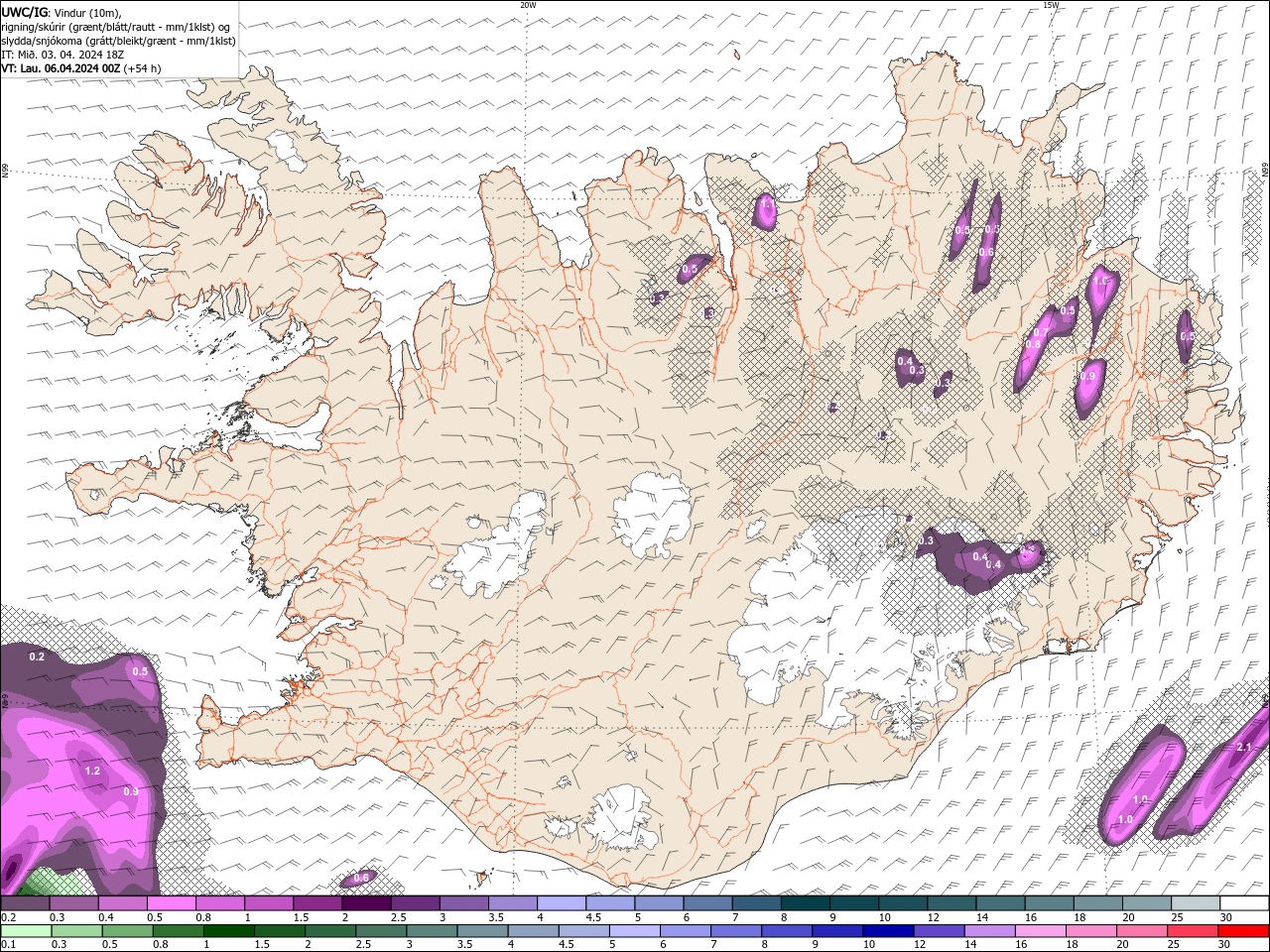Click the 'slydda/snjókoma' legend description line
Image resolution: width=1270 pixels, height=952 pixels.
click(119, 41)
